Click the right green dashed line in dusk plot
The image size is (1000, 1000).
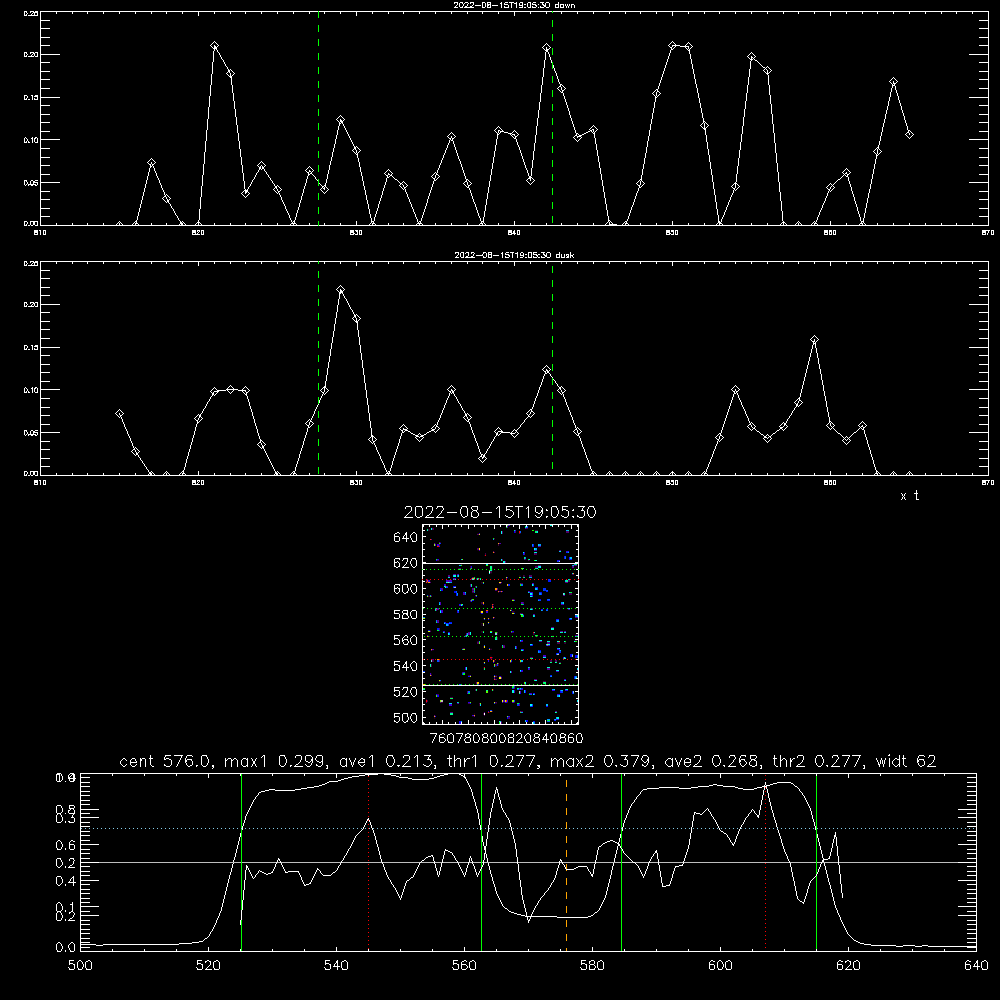(x=552, y=368)
